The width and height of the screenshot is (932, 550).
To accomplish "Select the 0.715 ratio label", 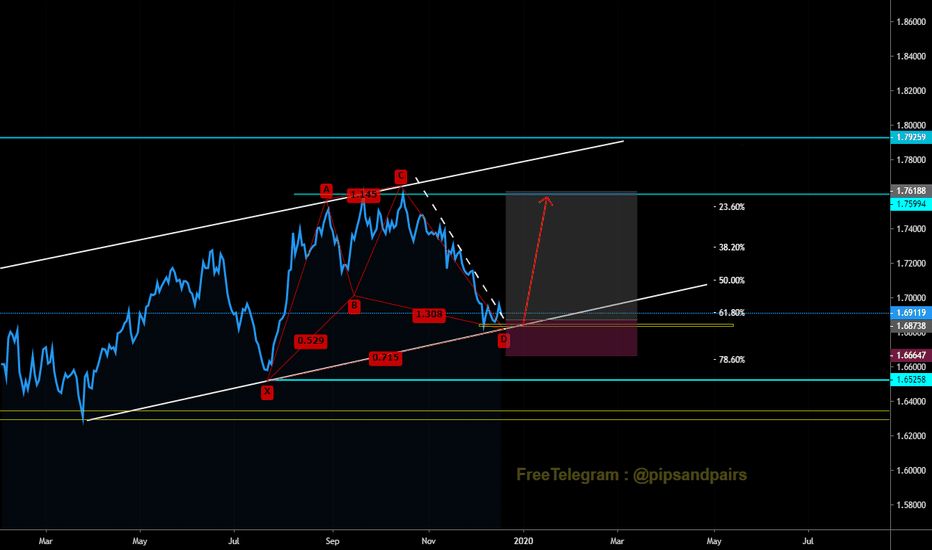I will (x=384, y=357).
